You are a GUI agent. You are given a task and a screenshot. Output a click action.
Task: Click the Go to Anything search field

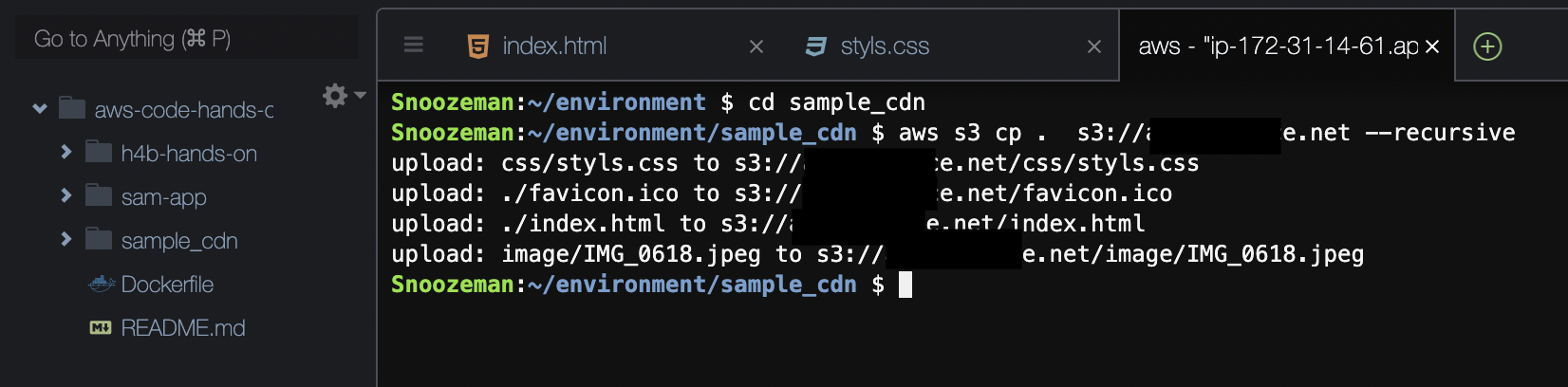[x=187, y=38]
